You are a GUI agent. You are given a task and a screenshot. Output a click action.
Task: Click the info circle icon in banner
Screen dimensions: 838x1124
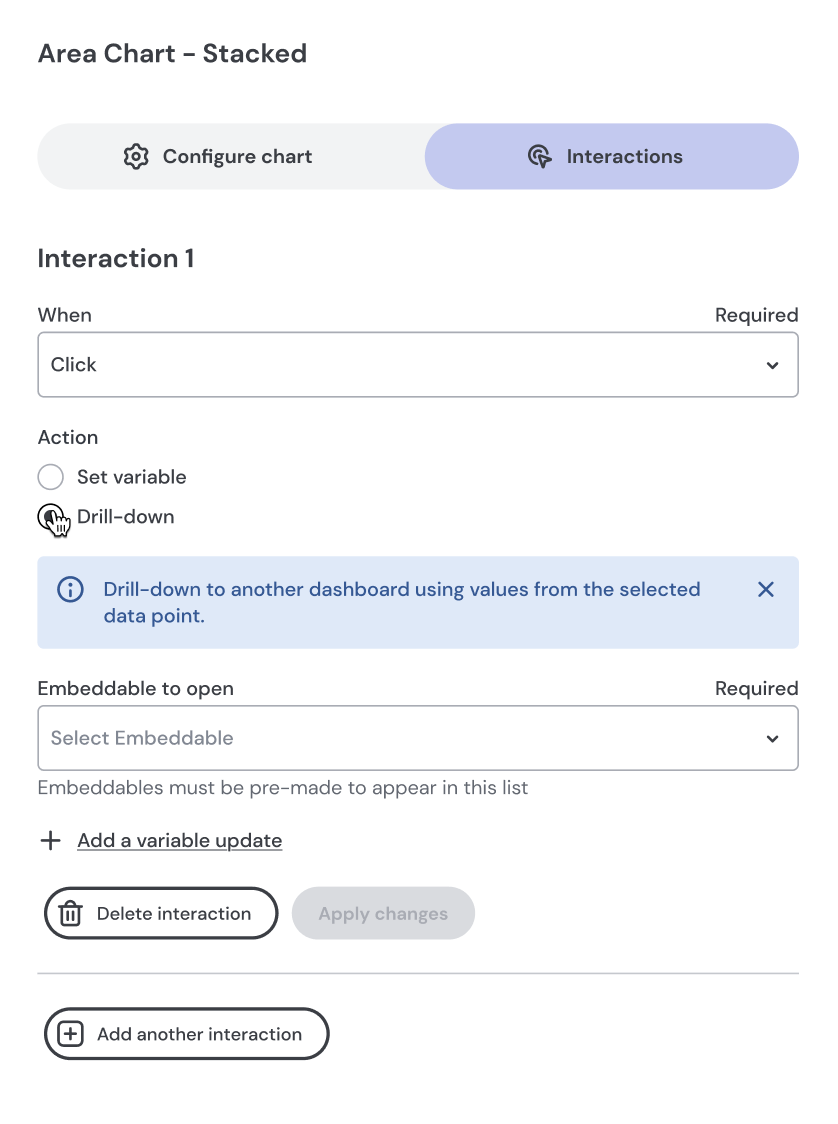[70, 590]
